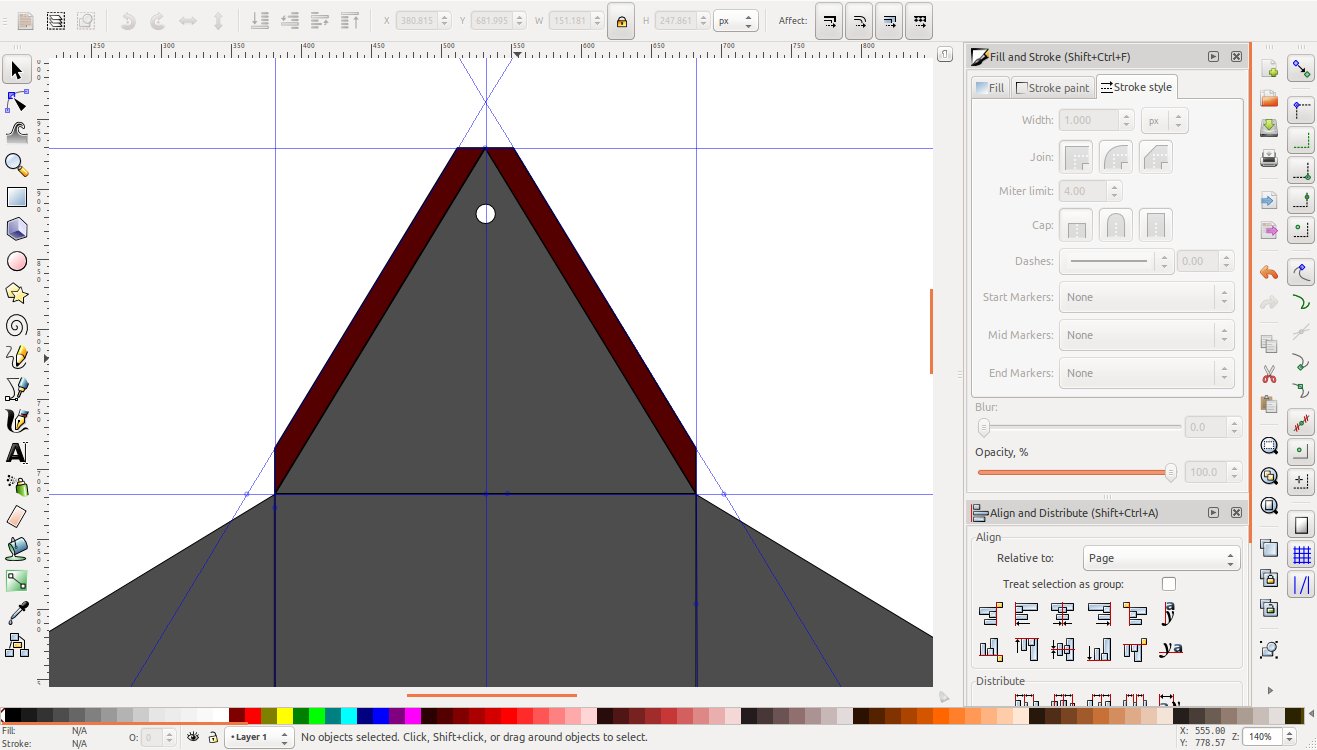This screenshot has width=1317, height=750.
Task: Check Treat selection as group
Action: coord(1169,584)
